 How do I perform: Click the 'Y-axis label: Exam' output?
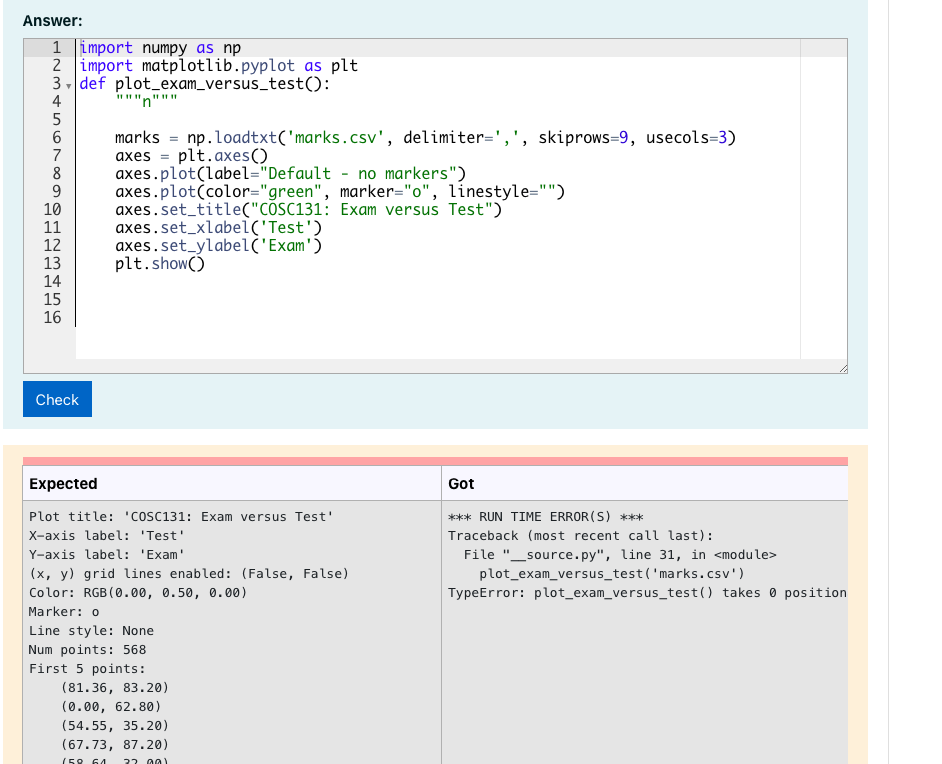tap(107, 554)
